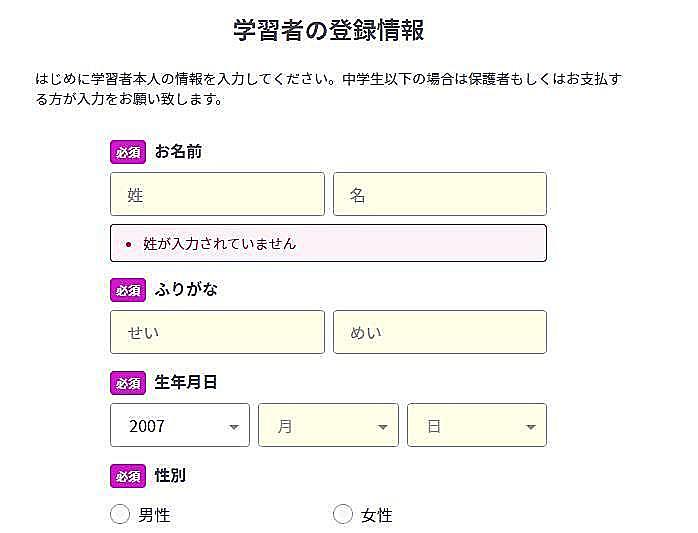698x533 pixels.
Task: Open the birth year dropdown showing 2007
Action: click(x=180, y=425)
